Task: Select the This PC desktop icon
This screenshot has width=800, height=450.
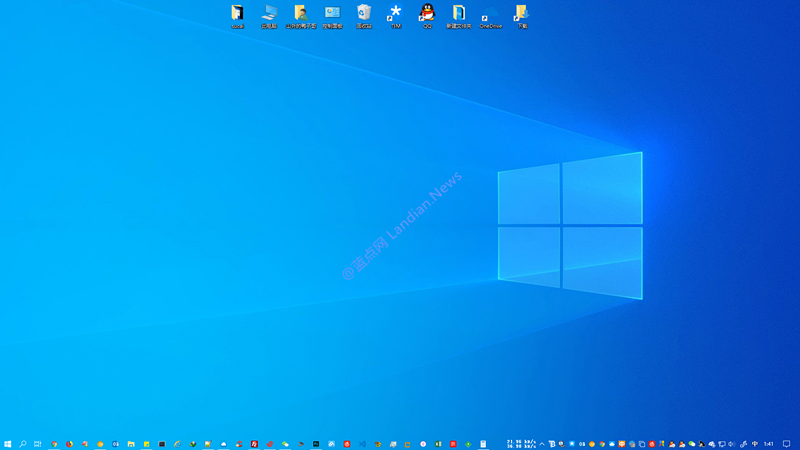Action: [269, 16]
